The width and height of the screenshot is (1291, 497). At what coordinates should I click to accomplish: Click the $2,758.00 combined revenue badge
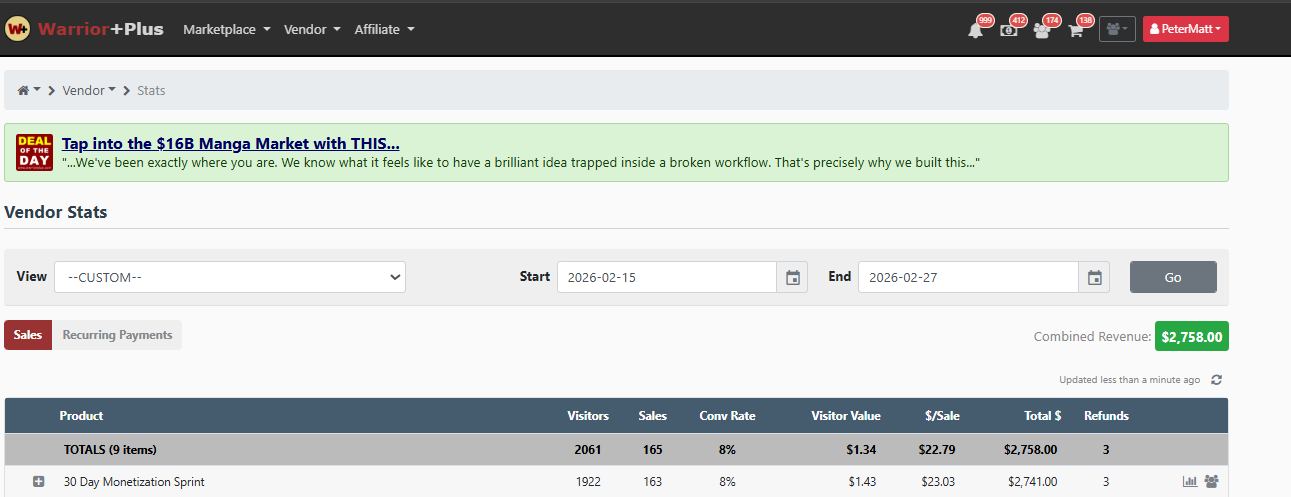point(1192,336)
